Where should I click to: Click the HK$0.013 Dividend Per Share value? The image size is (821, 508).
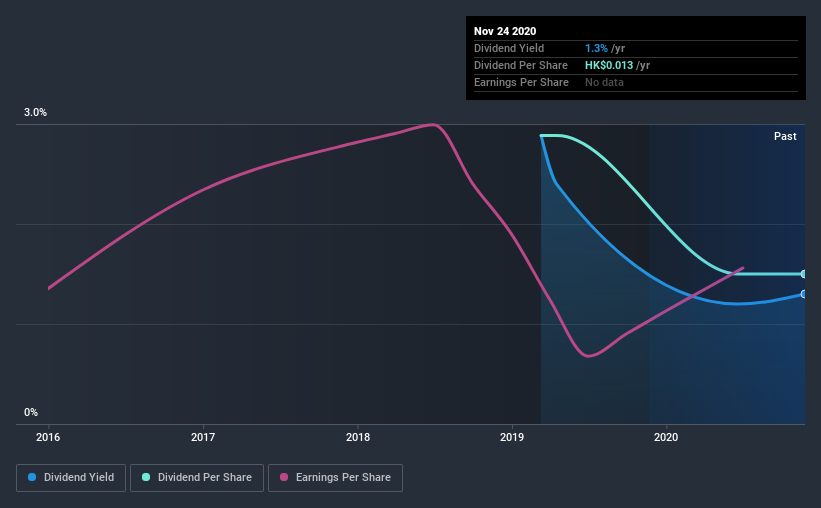pyautogui.click(x=609, y=65)
